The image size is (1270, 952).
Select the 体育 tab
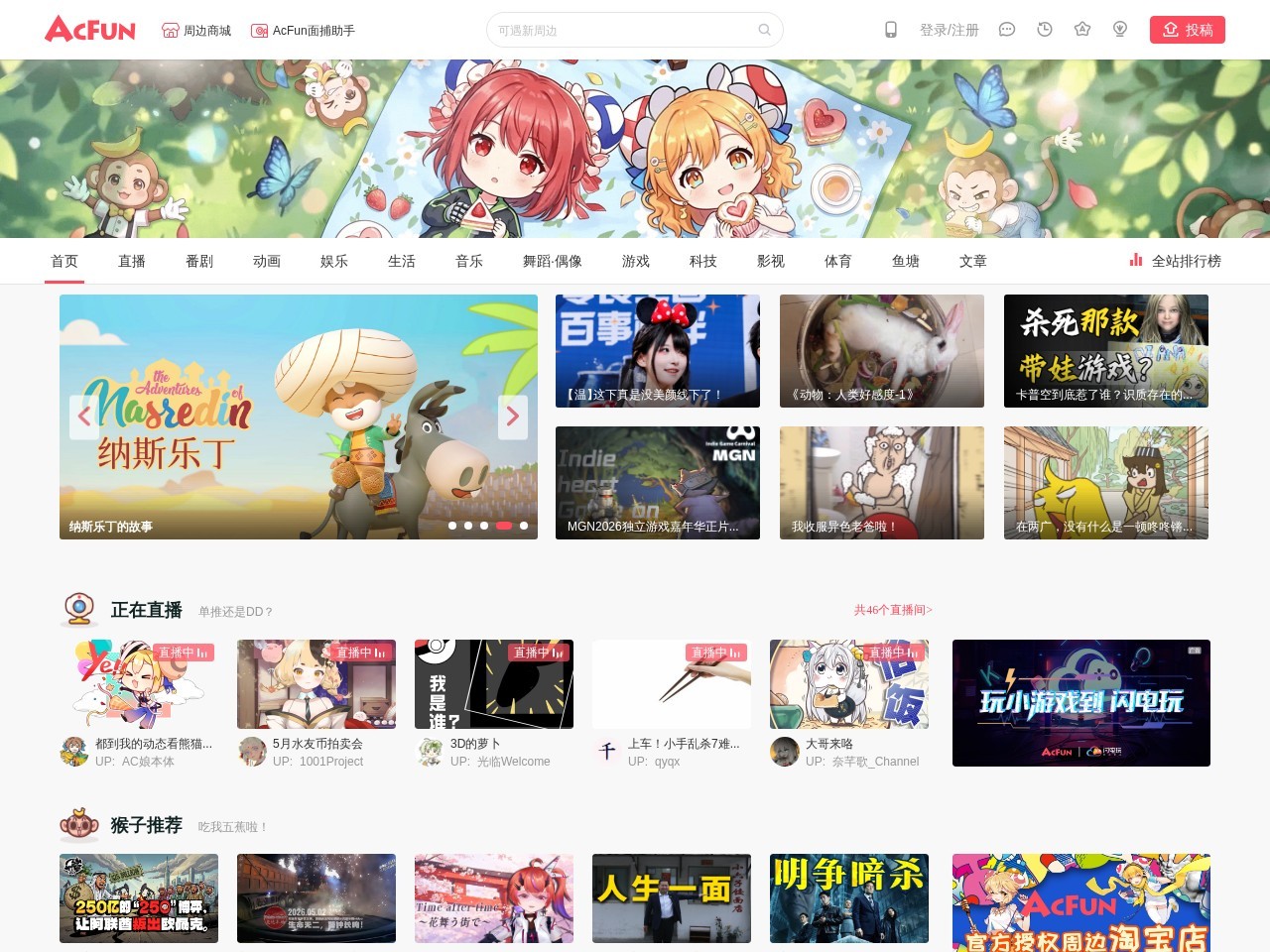click(x=838, y=261)
